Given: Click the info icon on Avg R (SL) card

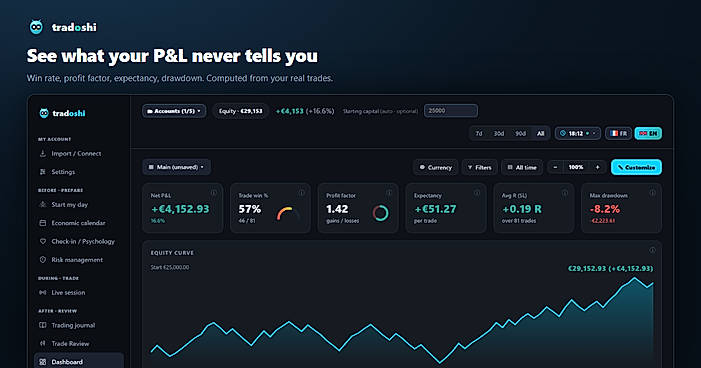Looking at the screenshot, I should [565, 193].
